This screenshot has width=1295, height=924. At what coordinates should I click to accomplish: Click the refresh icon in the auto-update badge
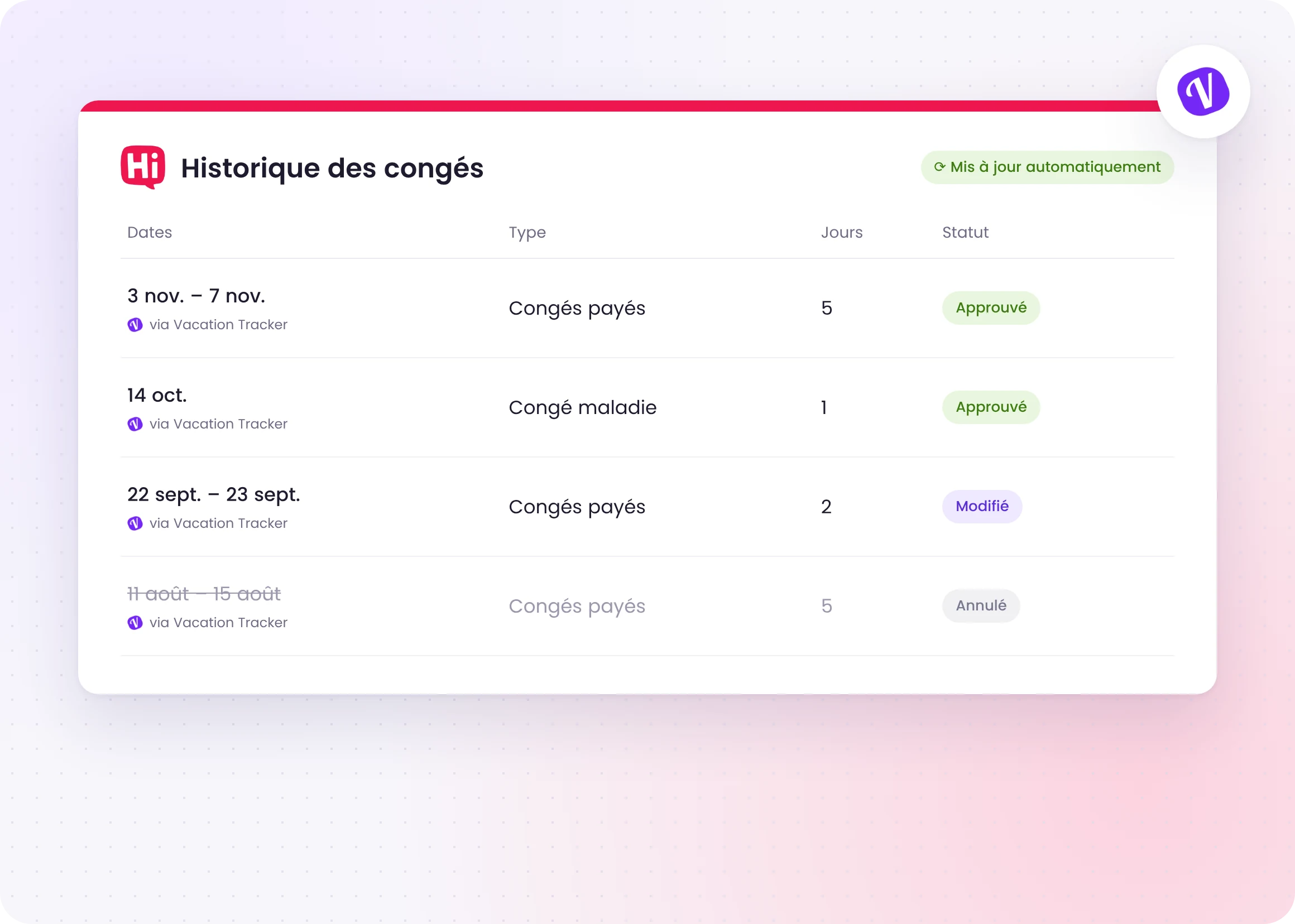(939, 167)
